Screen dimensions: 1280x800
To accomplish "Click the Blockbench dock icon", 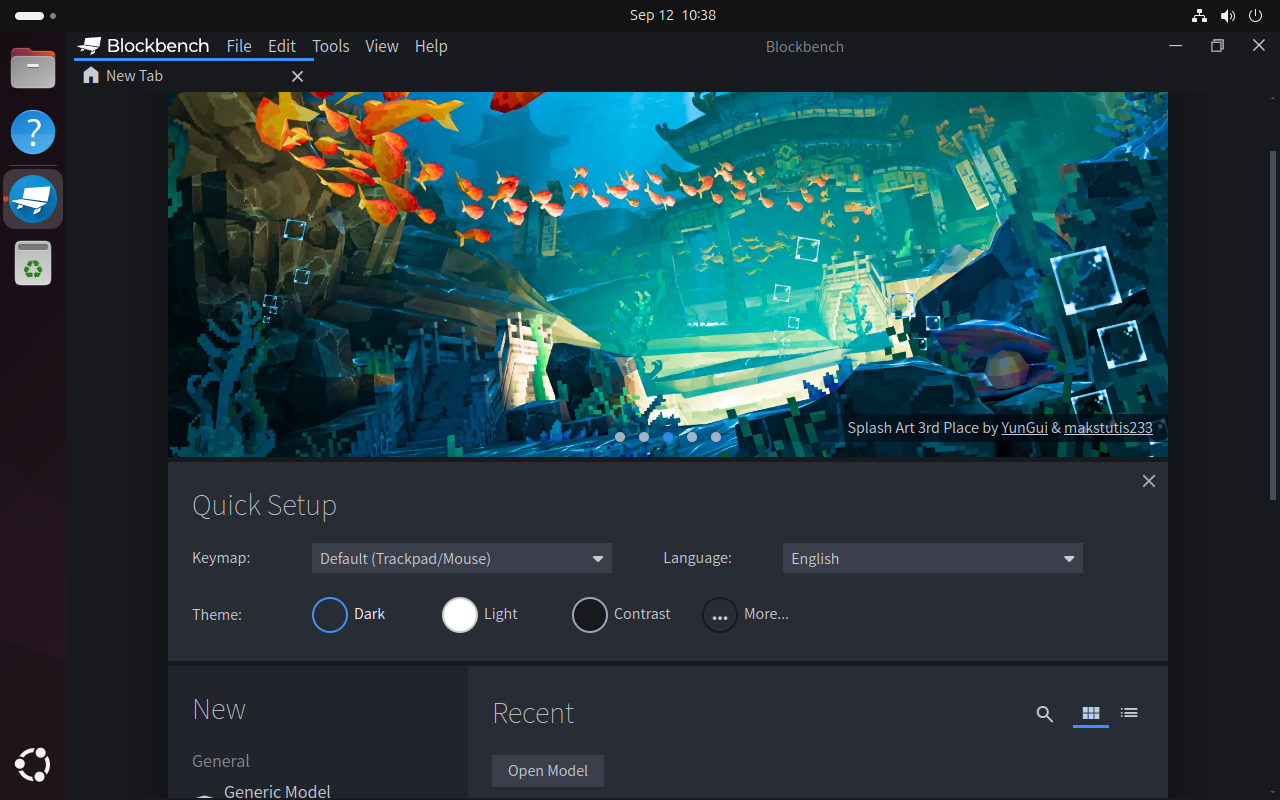I will coord(33,198).
